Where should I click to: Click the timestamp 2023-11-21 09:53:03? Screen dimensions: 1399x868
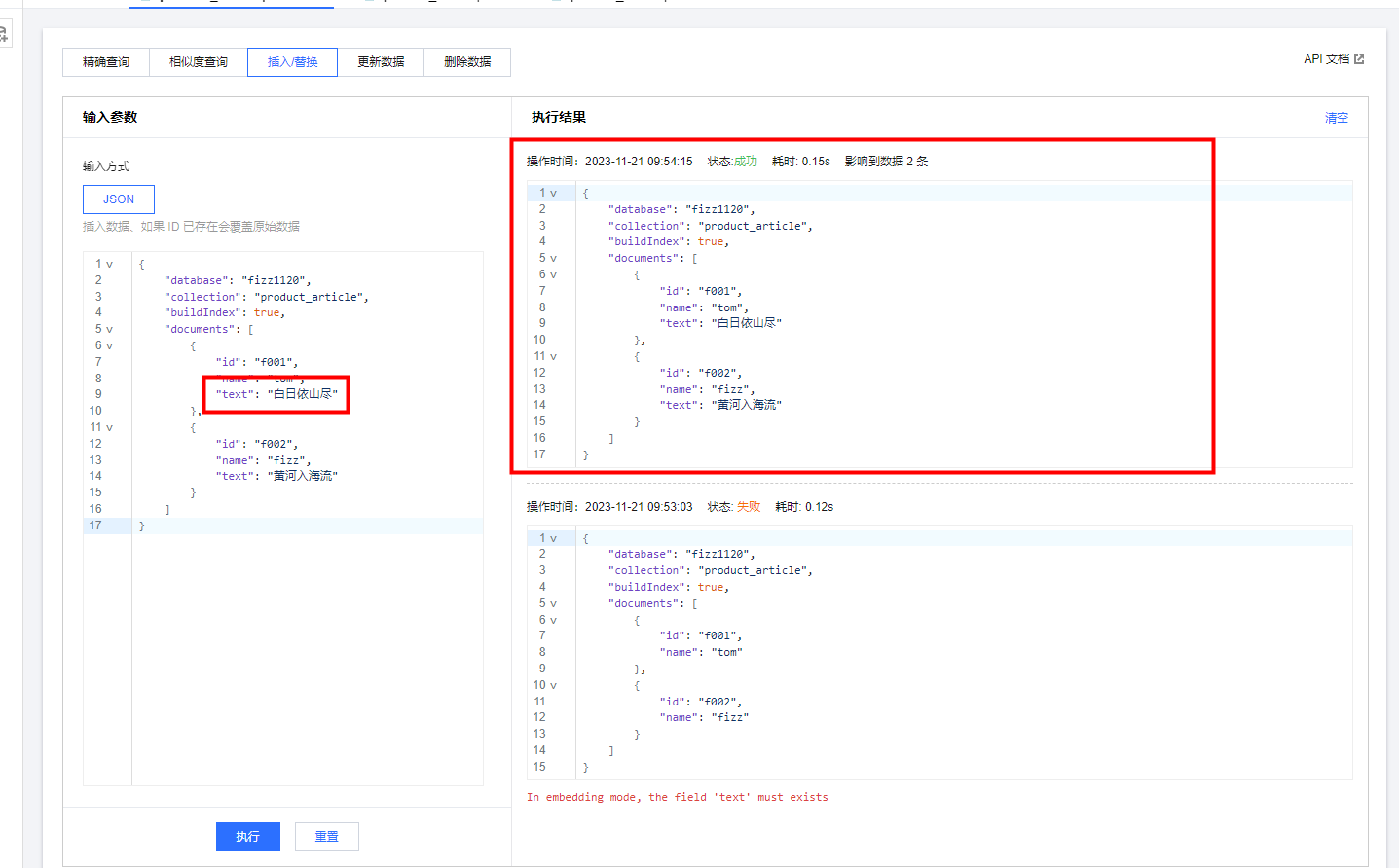(x=639, y=507)
